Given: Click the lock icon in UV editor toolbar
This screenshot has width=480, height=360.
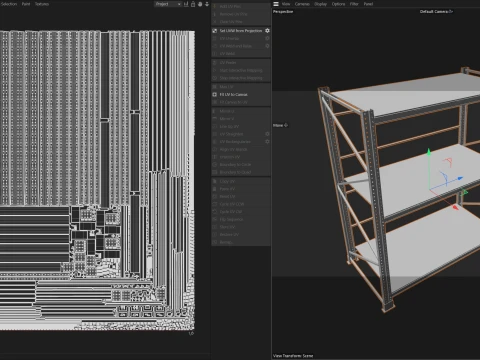Looking at the screenshot, I should tap(193, 4).
